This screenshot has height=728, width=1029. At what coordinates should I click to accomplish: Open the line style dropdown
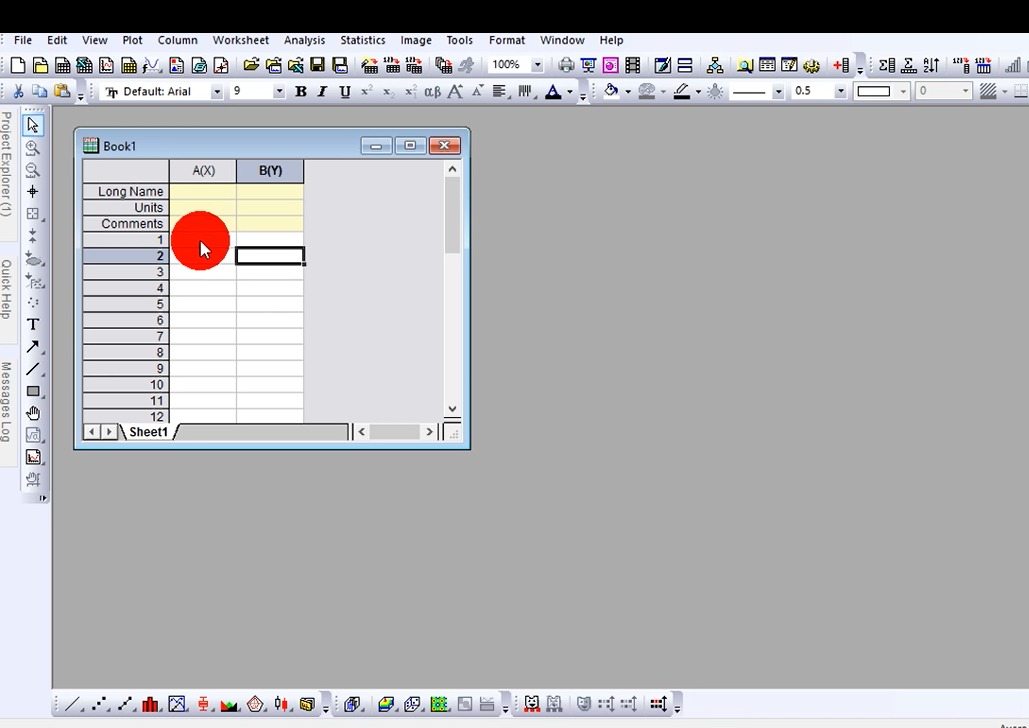point(778,91)
